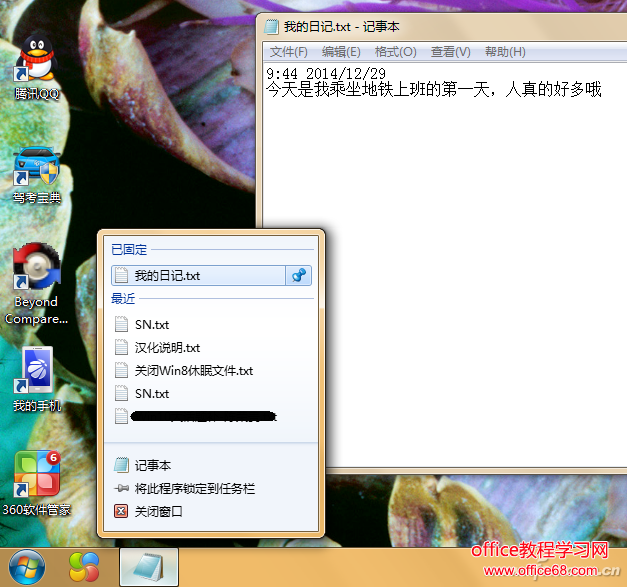The height and width of the screenshot is (587, 627).
Task: Open 关闭Win8休眠文件.txt from recent list
Action: [x=211, y=371]
